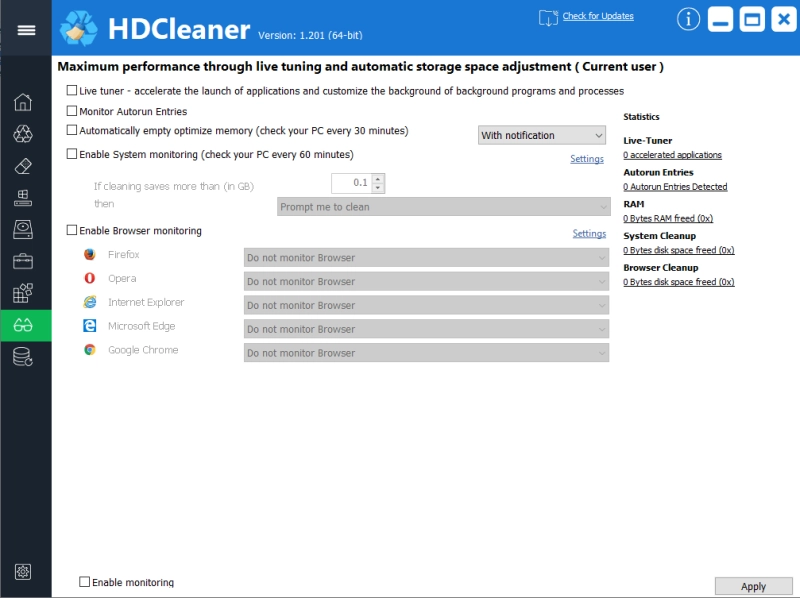Click 0 Autorun Entries Detected link
The height and width of the screenshot is (598, 800).
click(675, 187)
